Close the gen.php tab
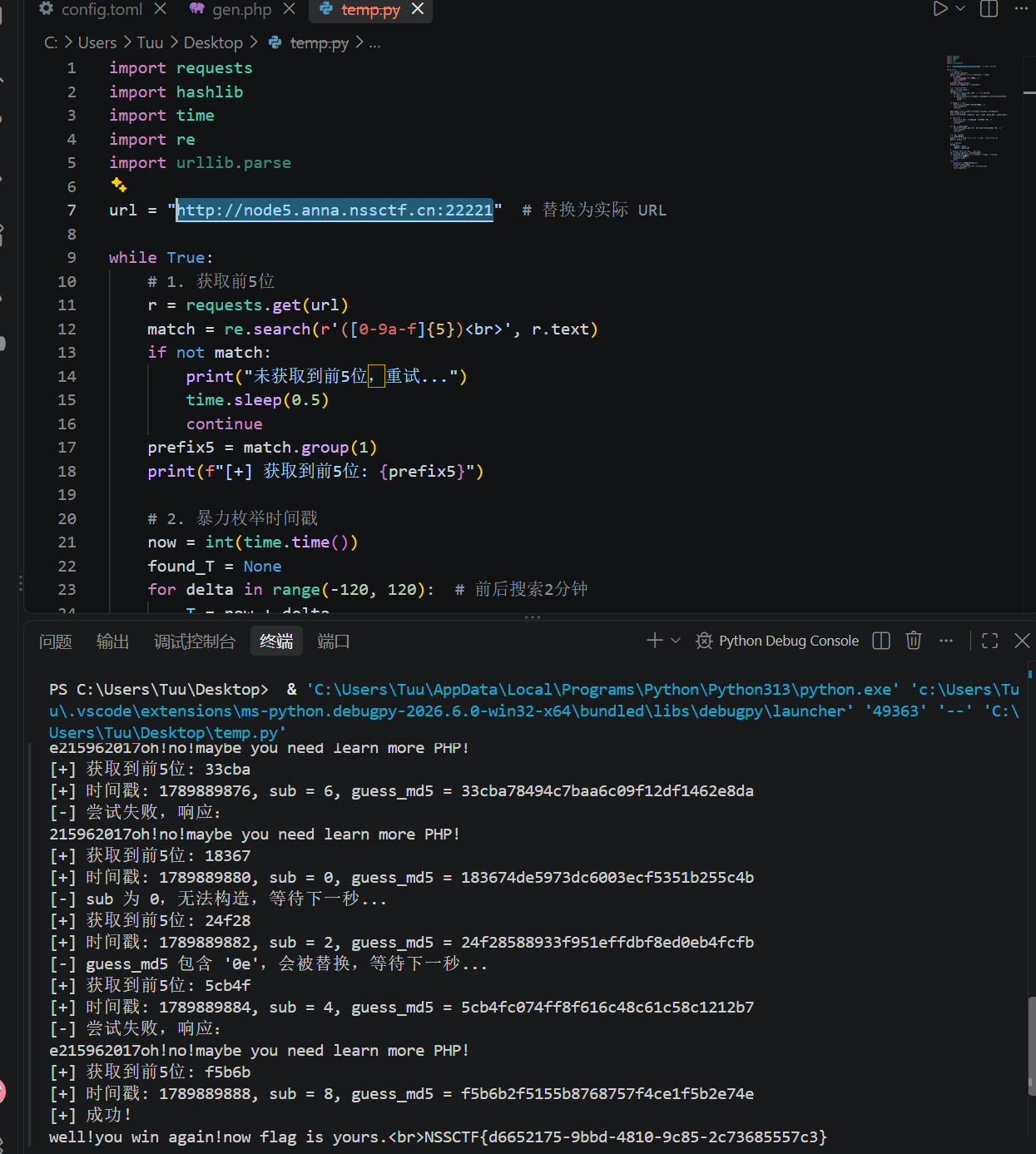 [x=289, y=9]
